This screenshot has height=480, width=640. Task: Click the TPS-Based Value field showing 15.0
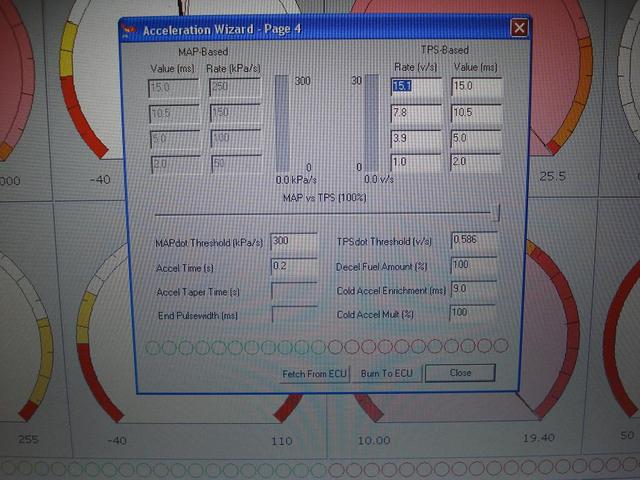tap(476, 87)
